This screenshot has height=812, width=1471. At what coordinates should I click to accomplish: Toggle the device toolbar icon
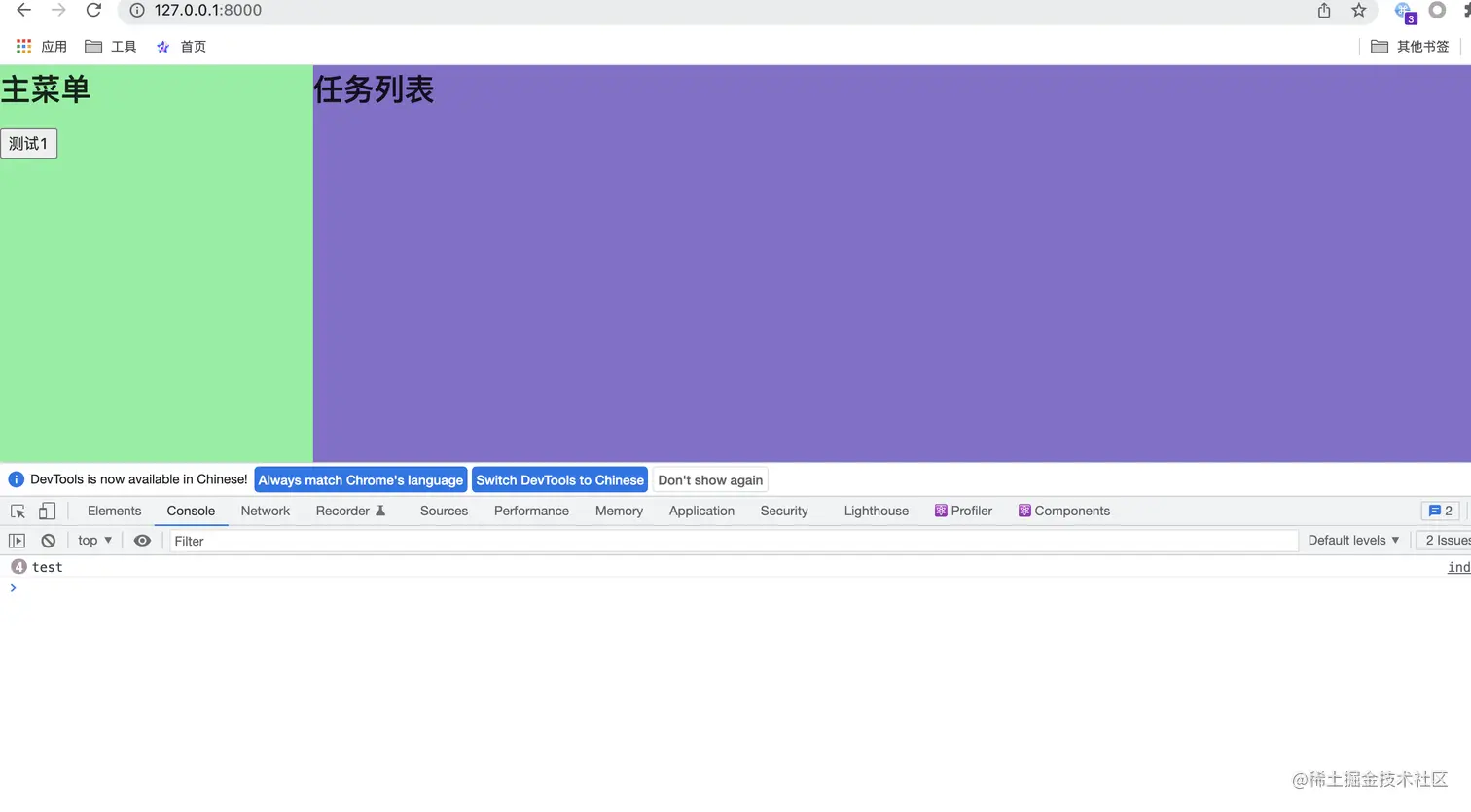47,511
